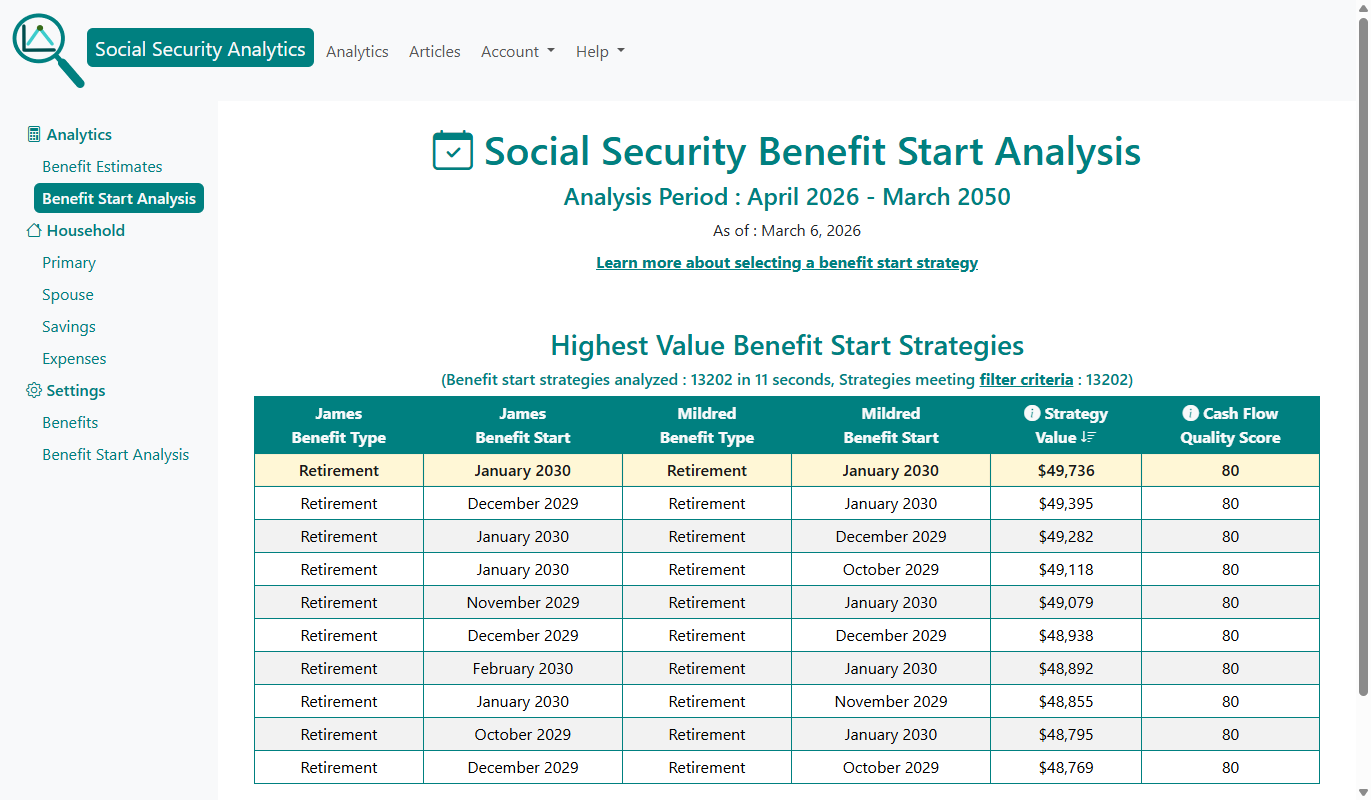Select Spouse under Household
The height and width of the screenshot is (800, 1371).
coord(67,294)
